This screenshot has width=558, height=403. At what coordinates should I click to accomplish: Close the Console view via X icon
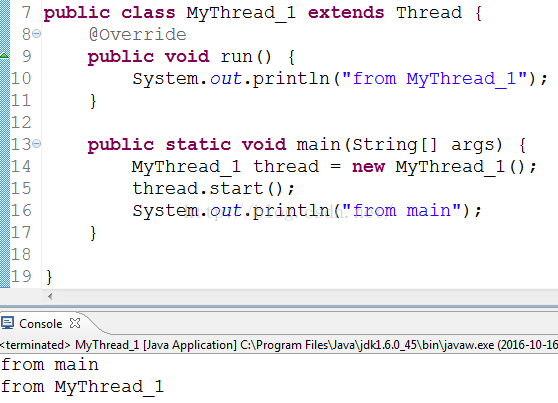(x=75, y=323)
